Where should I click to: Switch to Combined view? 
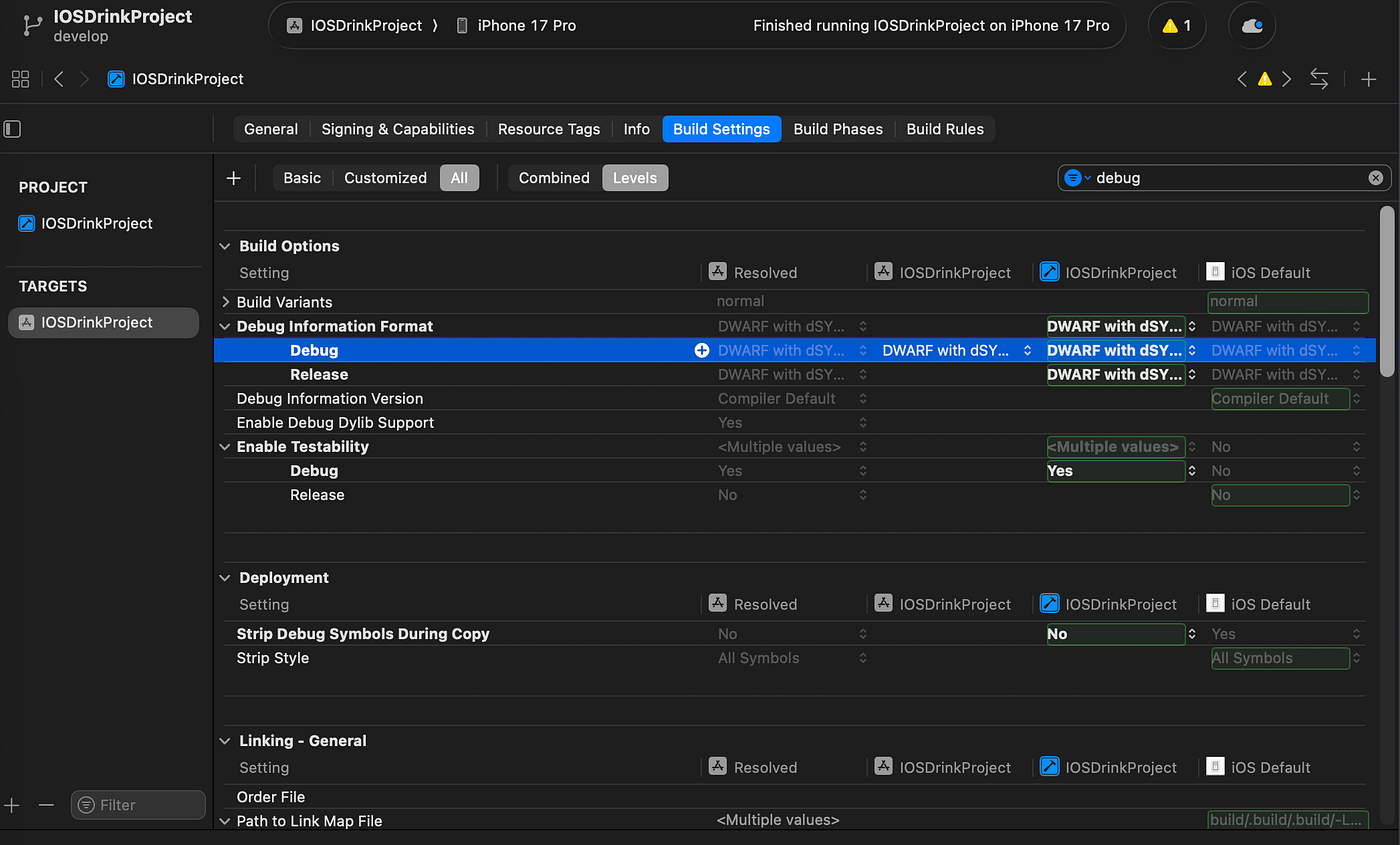click(554, 178)
